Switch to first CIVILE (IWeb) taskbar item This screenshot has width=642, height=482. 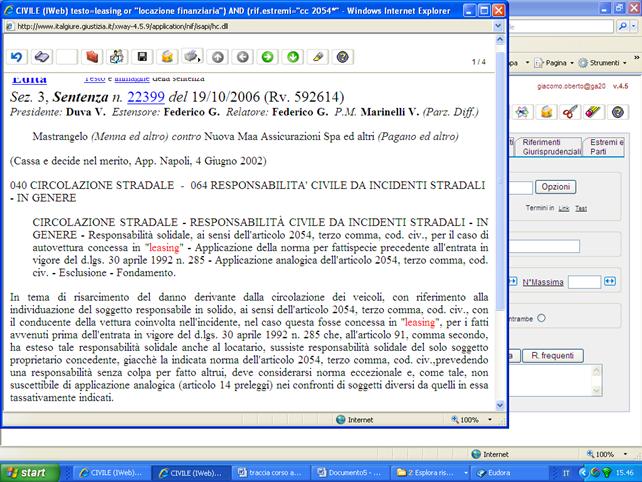(x=110, y=473)
